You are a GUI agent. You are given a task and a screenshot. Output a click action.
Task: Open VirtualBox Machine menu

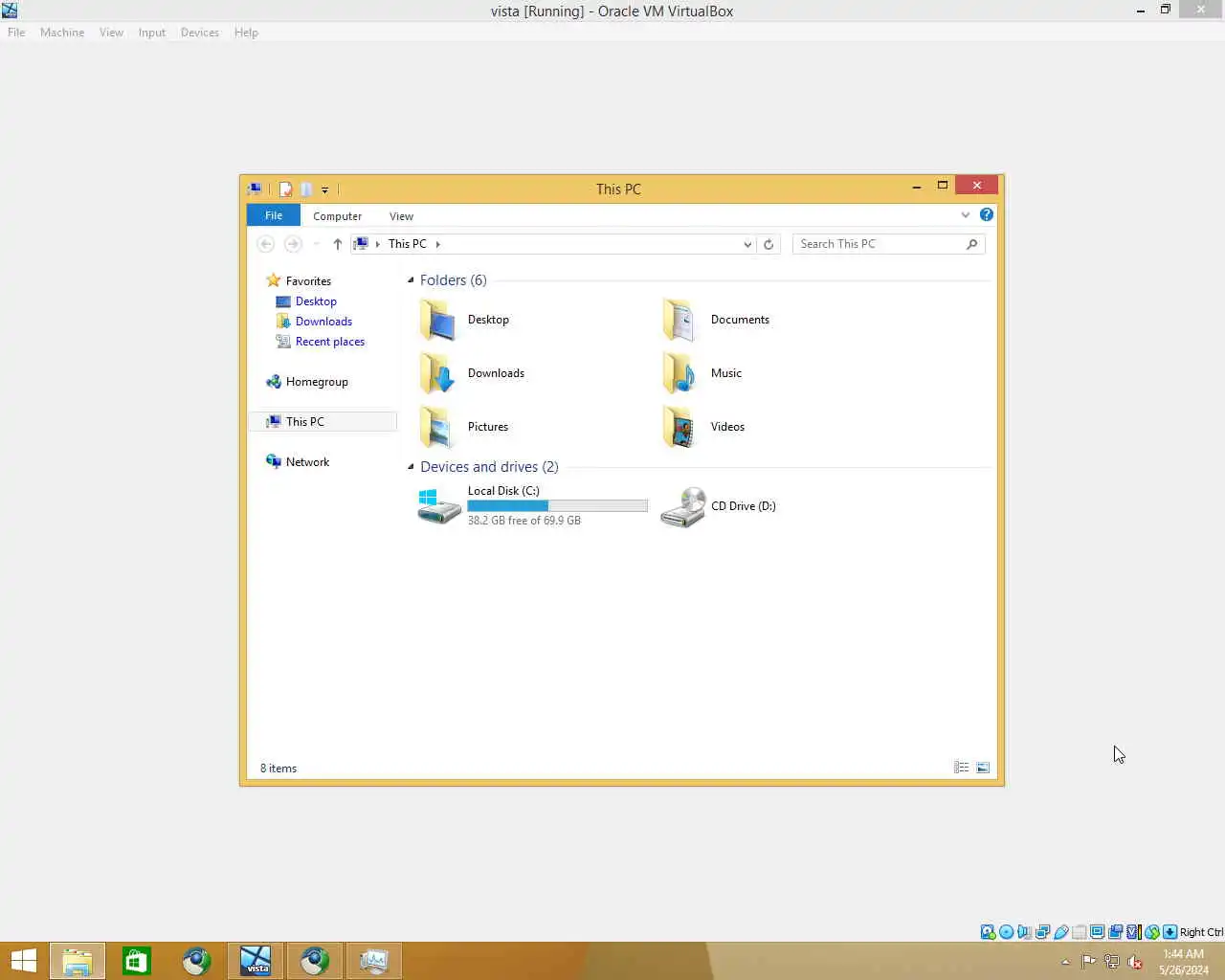coord(62,33)
